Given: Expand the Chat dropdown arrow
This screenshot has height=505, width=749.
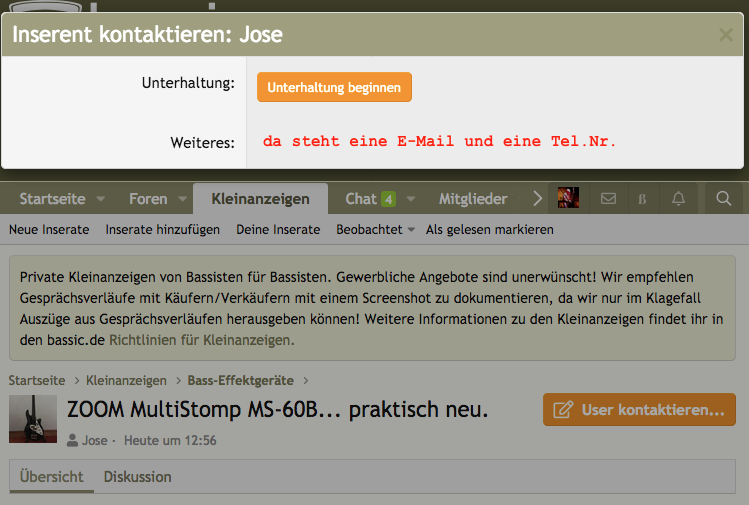Looking at the screenshot, I should 411,199.
